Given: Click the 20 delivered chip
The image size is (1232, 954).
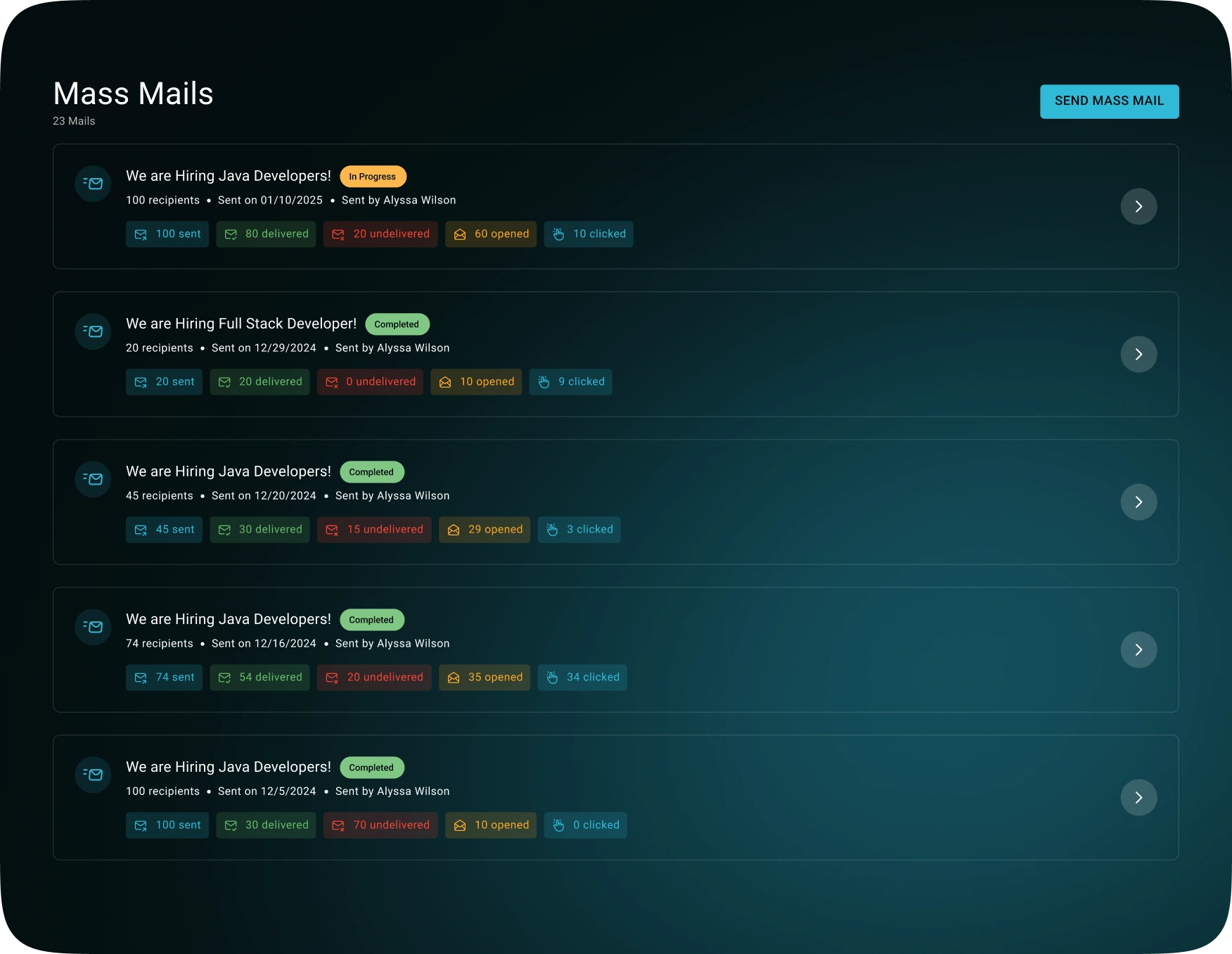Looking at the screenshot, I should coord(259,382).
